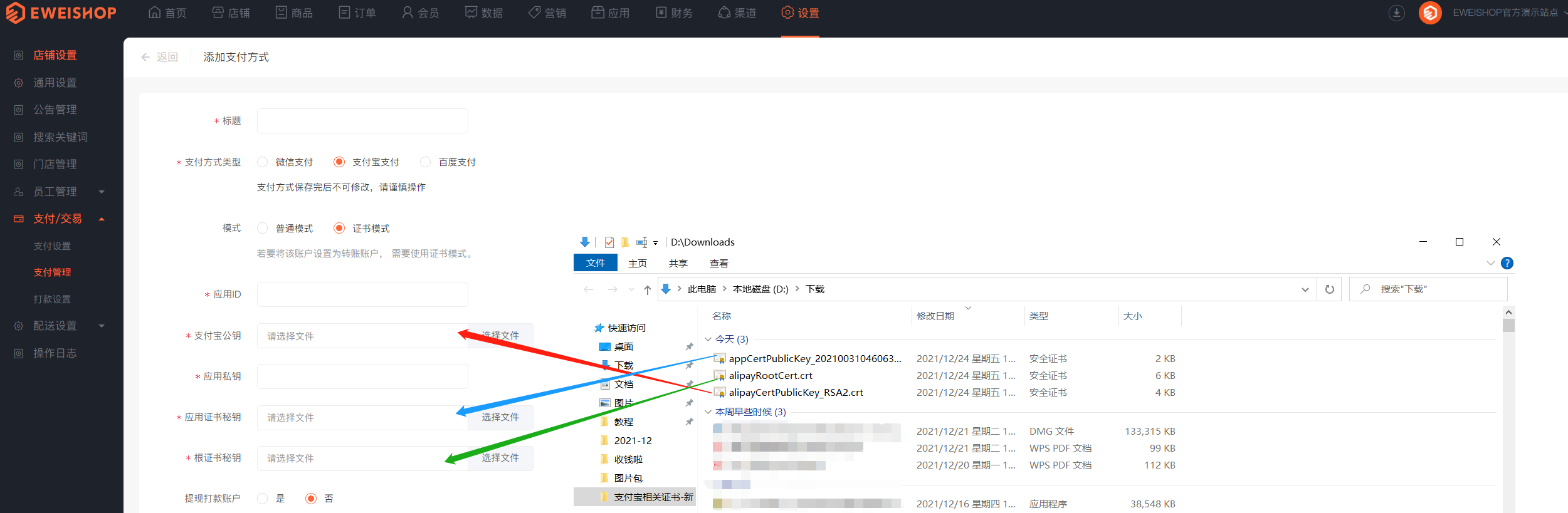Click 选择文件 for 应用证书秘钥
This screenshot has height=513, width=1568.
pos(500,417)
